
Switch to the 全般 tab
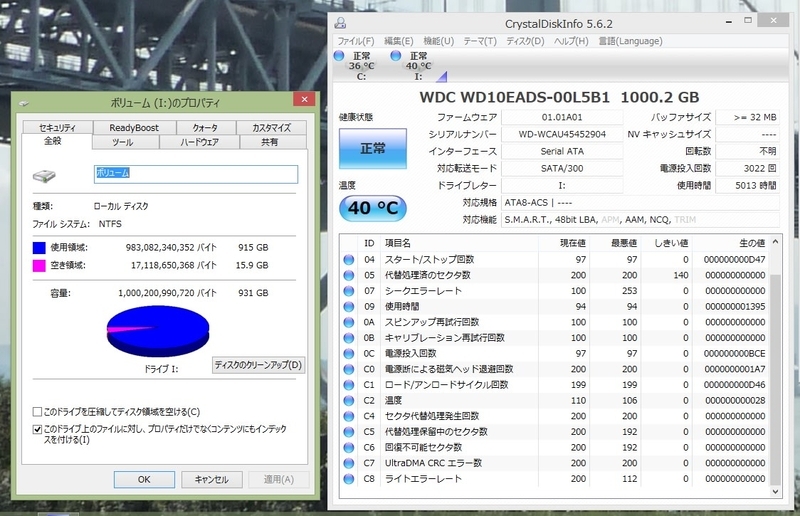[53, 141]
